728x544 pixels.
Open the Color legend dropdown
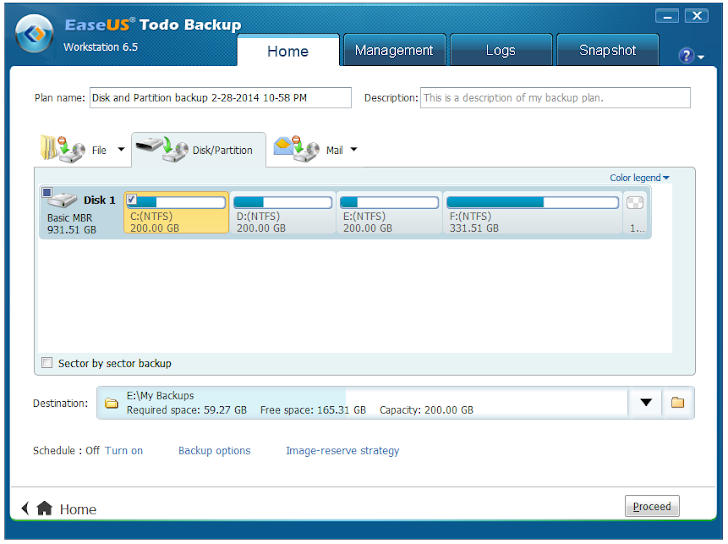click(x=639, y=178)
